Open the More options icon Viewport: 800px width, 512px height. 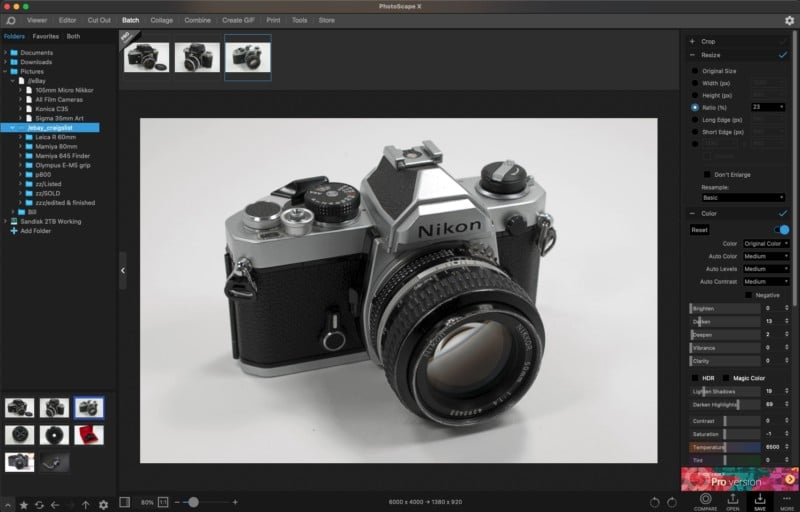(x=787, y=499)
